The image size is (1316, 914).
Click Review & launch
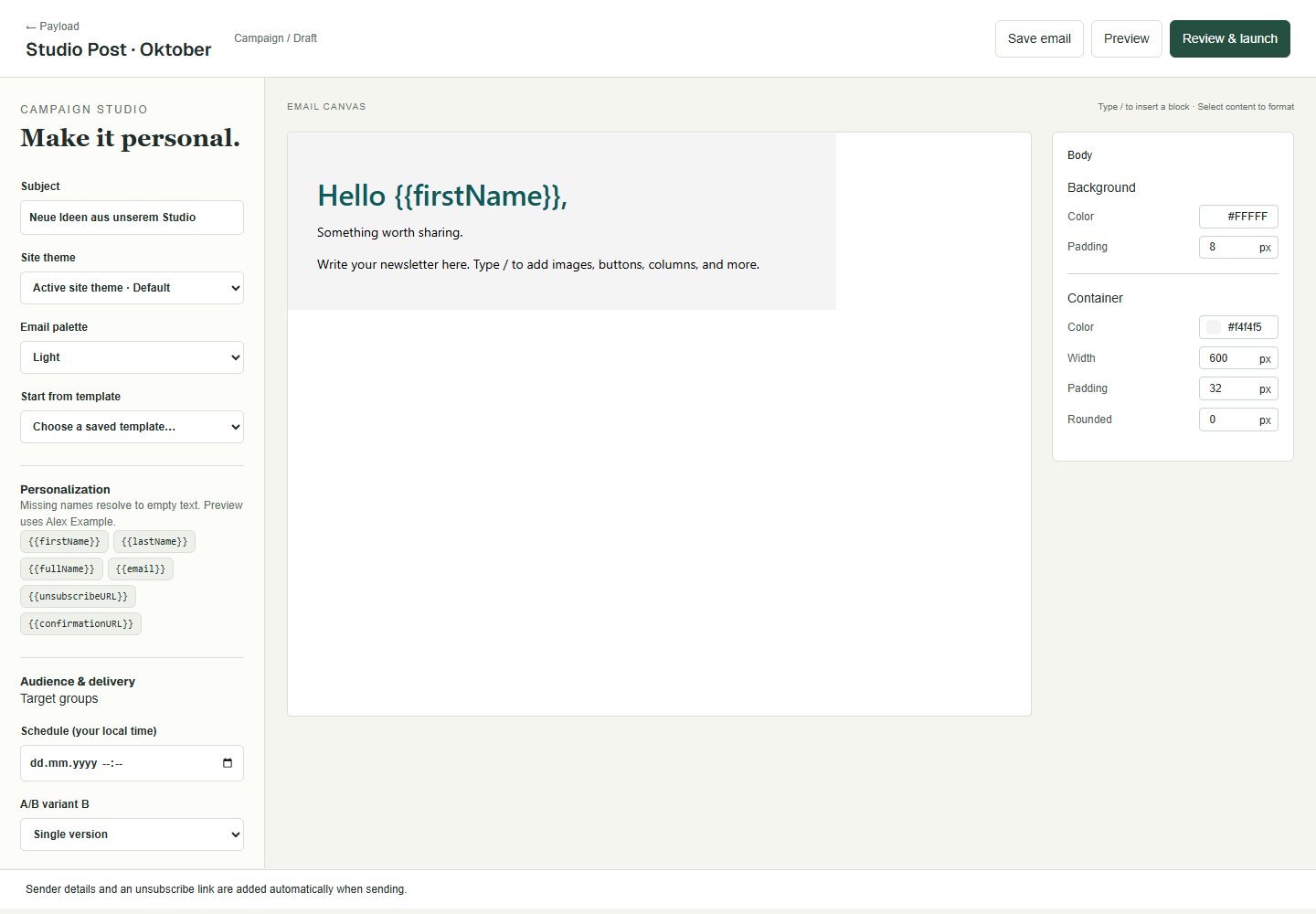pos(1229,38)
